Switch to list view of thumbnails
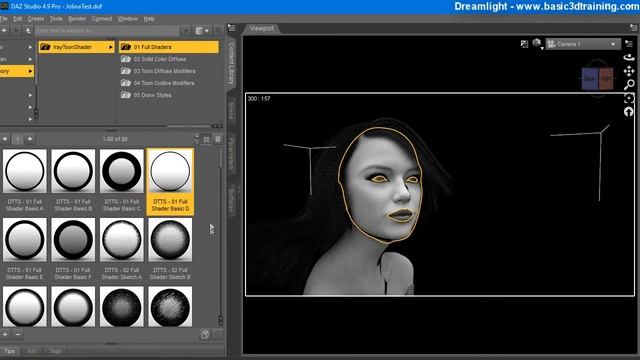The image size is (640, 360). tap(218, 140)
